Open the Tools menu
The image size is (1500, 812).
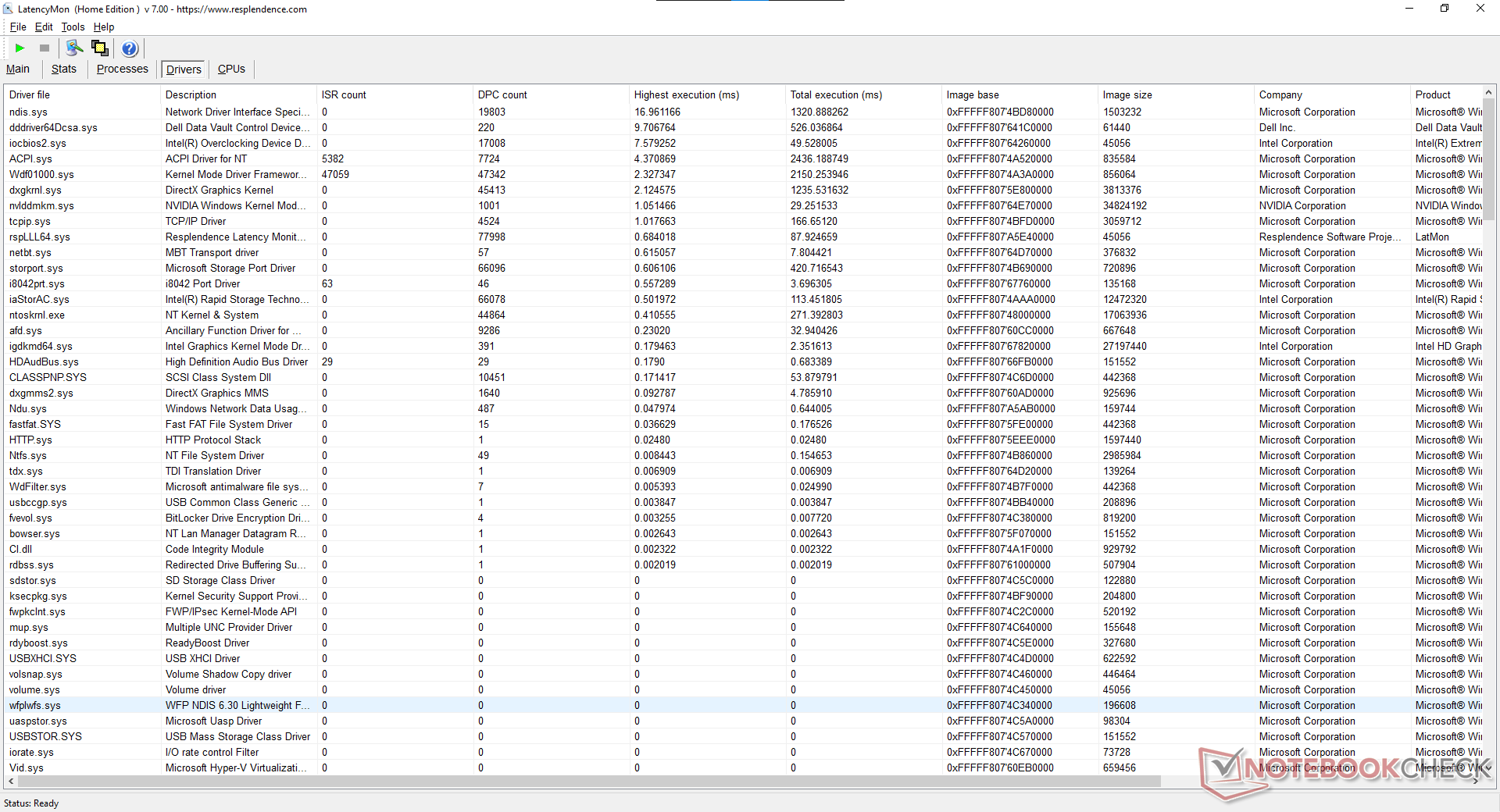point(73,27)
